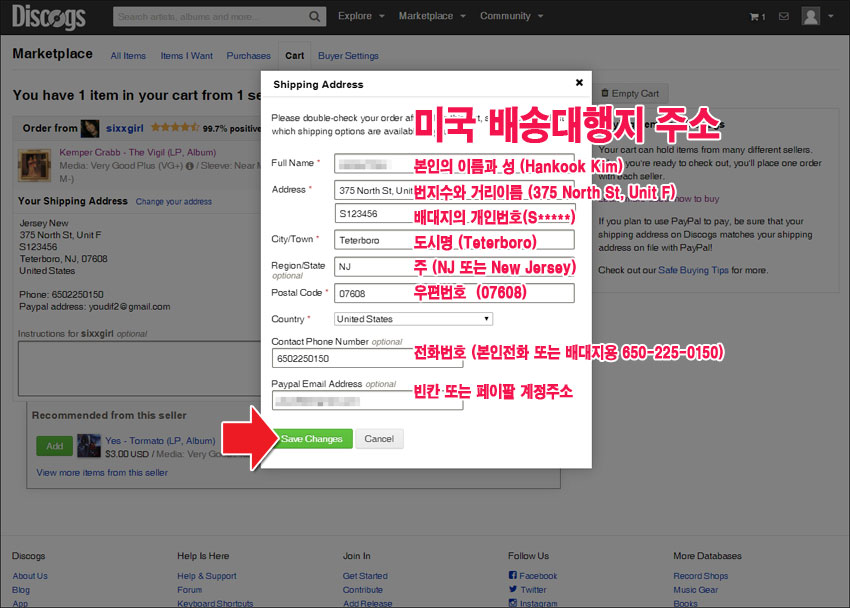Open Yes - Tormato album link
The width and height of the screenshot is (850, 608).
(160, 441)
